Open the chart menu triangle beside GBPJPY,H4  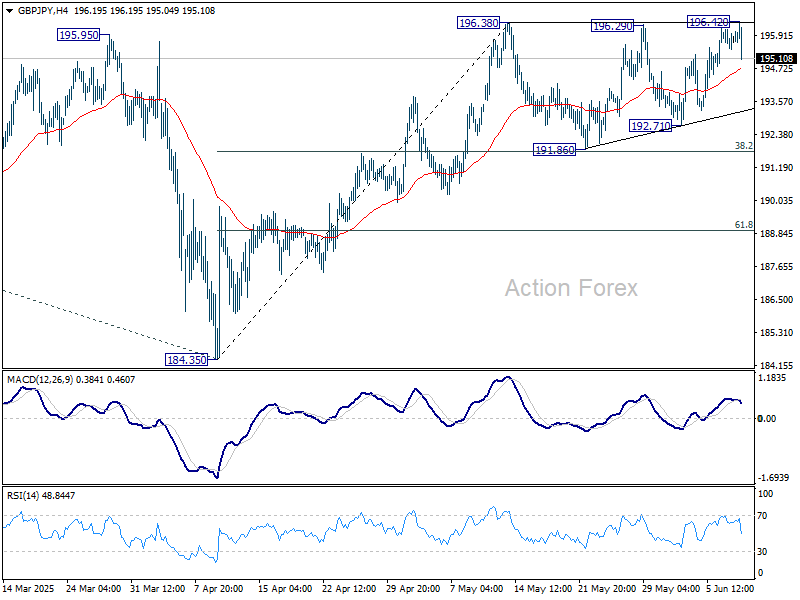pos(9,11)
